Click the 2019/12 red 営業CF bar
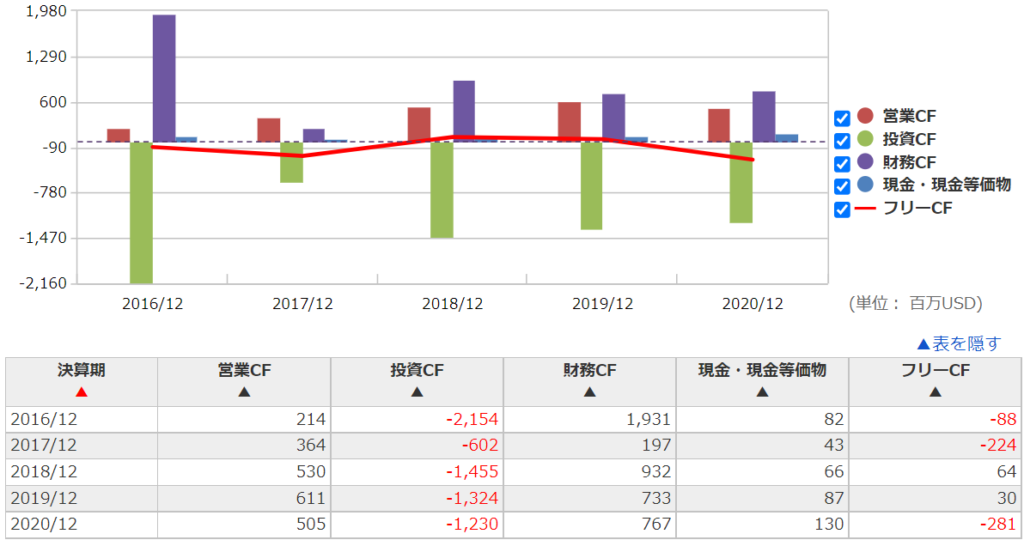Viewport: 1024px width, 540px height. (x=569, y=122)
